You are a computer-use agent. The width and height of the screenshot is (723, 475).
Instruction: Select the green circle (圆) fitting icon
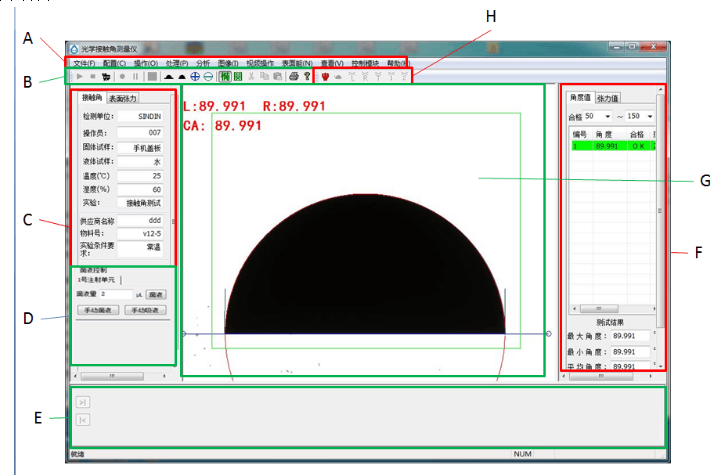pos(238,77)
